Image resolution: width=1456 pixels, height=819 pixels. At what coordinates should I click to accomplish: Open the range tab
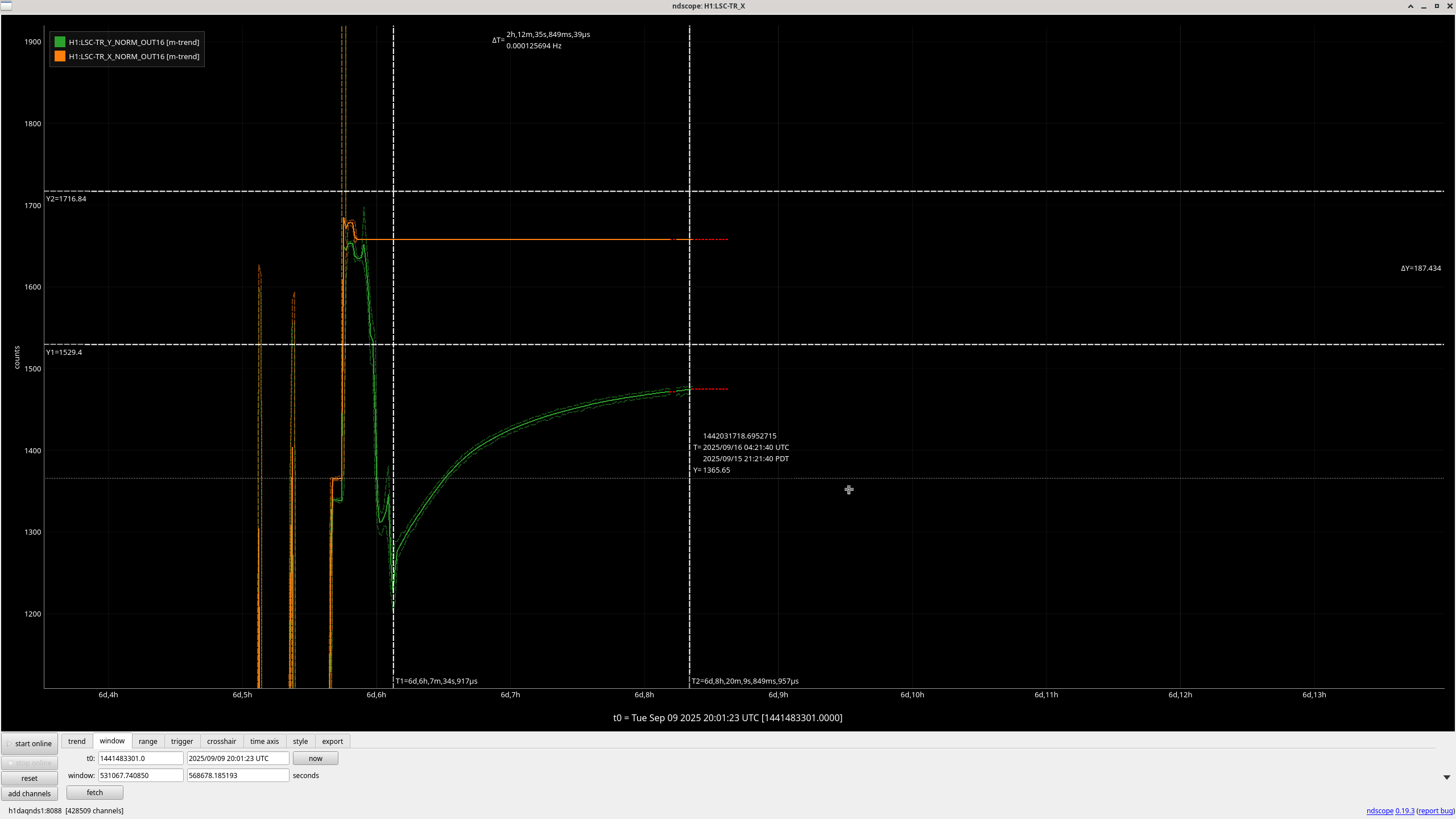pyautogui.click(x=148, y=741)
